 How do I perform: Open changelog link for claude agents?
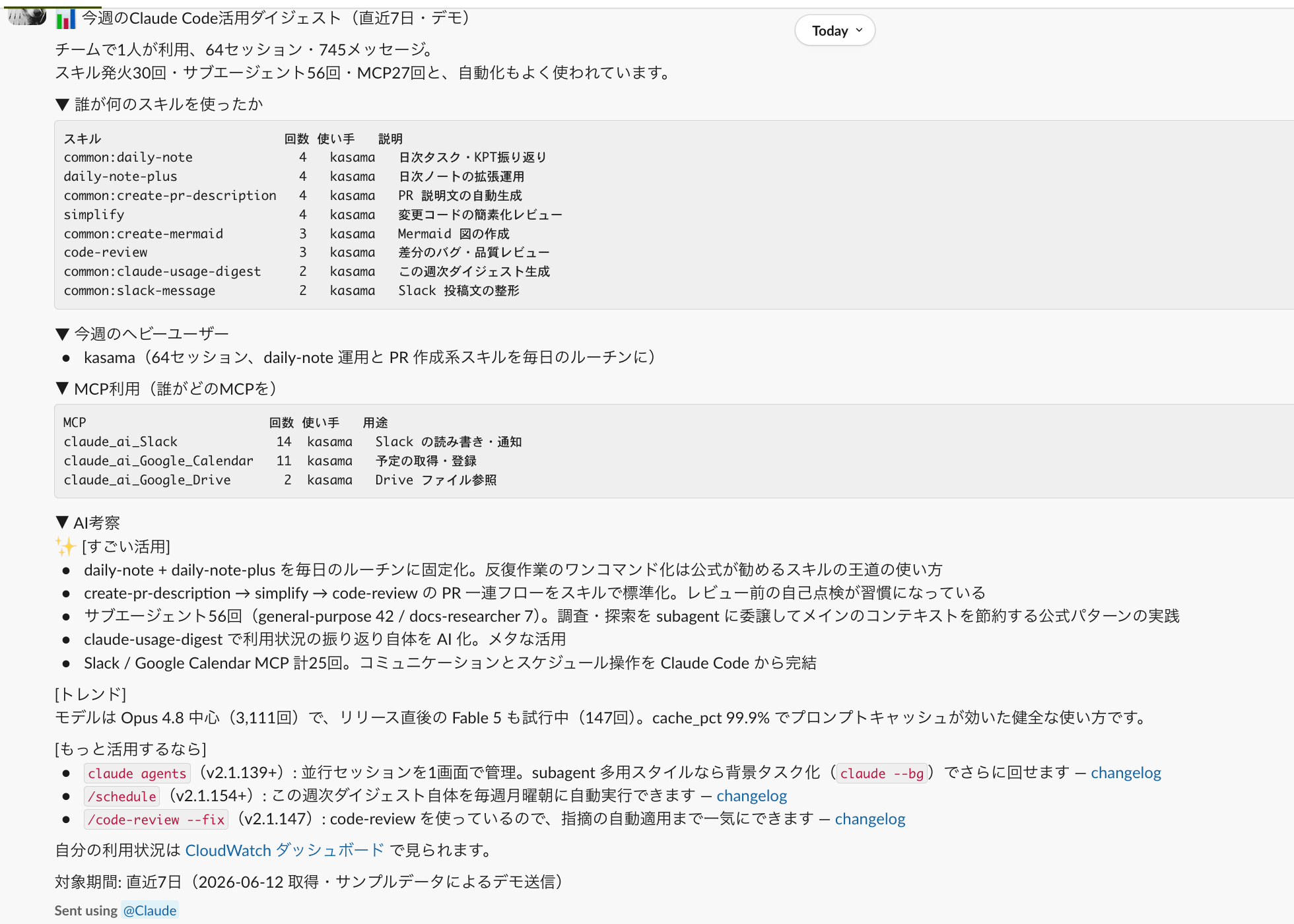(1126, 772)
